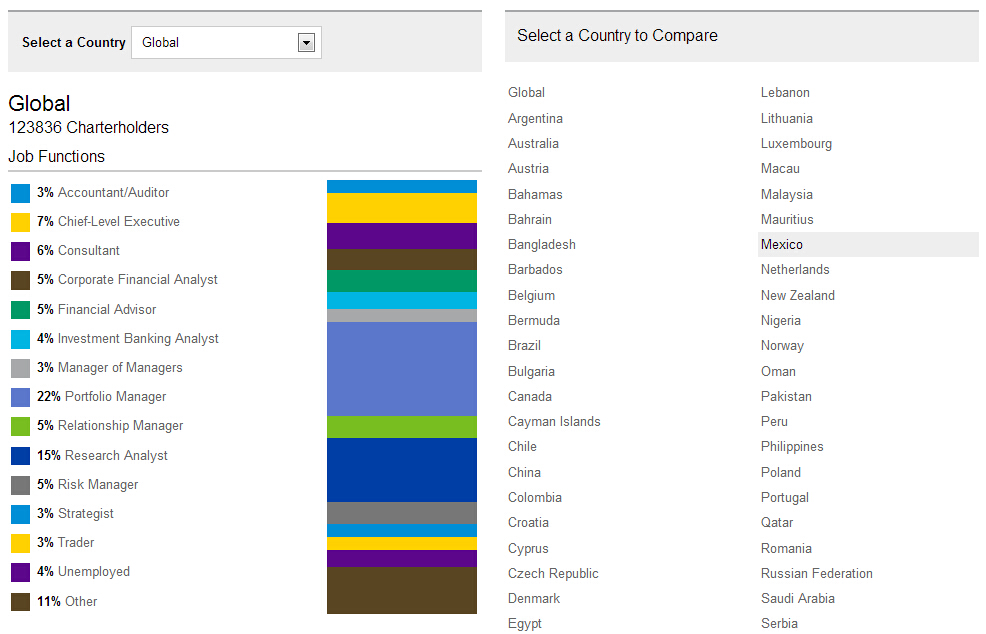This screenshot has width=986, height=634.
Task: Click the Unemployed purple legend square
Action: pyautogui.click(x=20, y=572)
